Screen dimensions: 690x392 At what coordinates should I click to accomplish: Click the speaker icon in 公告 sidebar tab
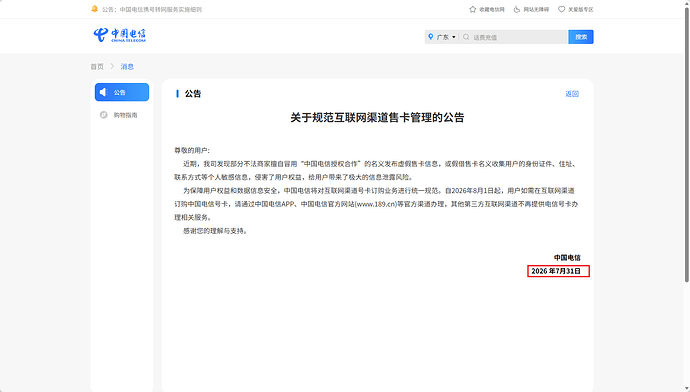(x=103, y=92)
